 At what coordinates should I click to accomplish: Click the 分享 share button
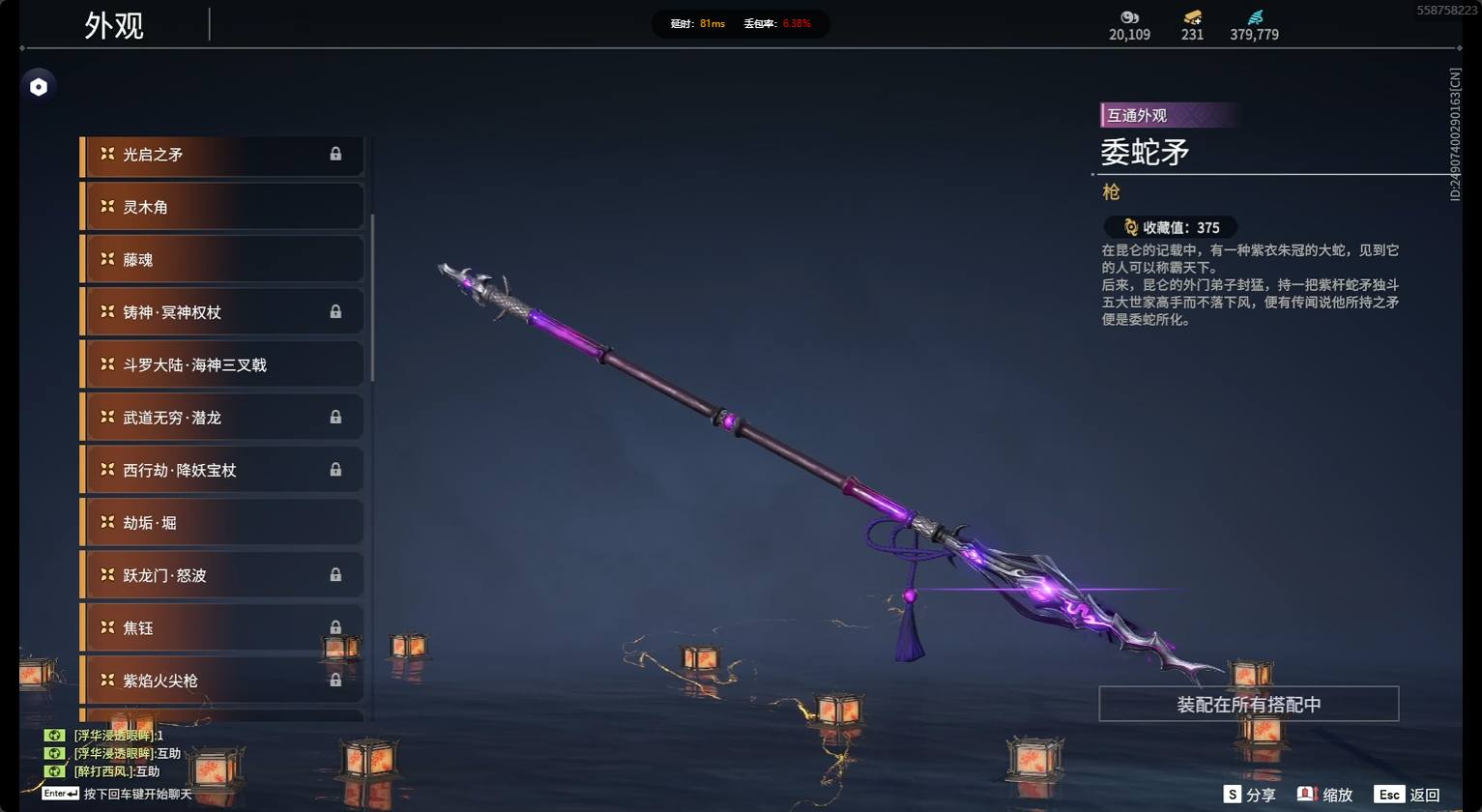[x=1249, y=795]
